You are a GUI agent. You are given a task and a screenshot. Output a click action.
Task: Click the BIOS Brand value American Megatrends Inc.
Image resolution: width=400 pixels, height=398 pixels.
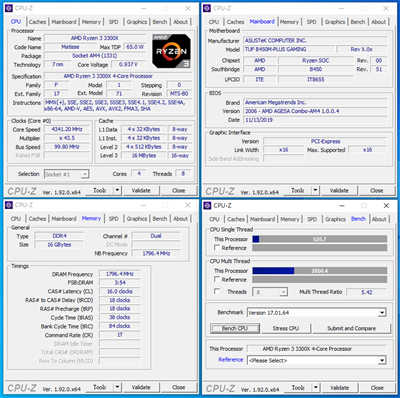pos(315,102)
